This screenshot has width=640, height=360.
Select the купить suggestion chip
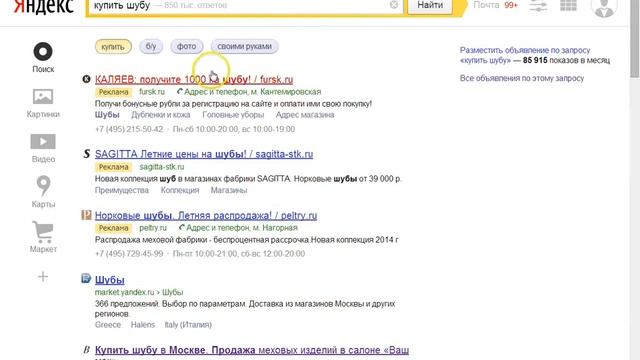click(113, 47)
